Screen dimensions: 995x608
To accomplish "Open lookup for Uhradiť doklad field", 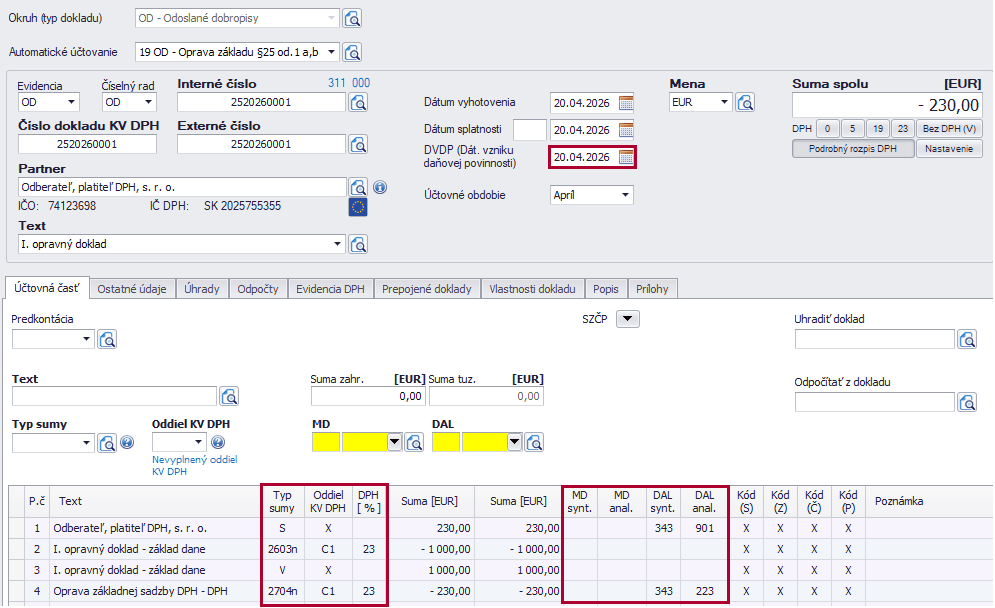I will (967, 339).
